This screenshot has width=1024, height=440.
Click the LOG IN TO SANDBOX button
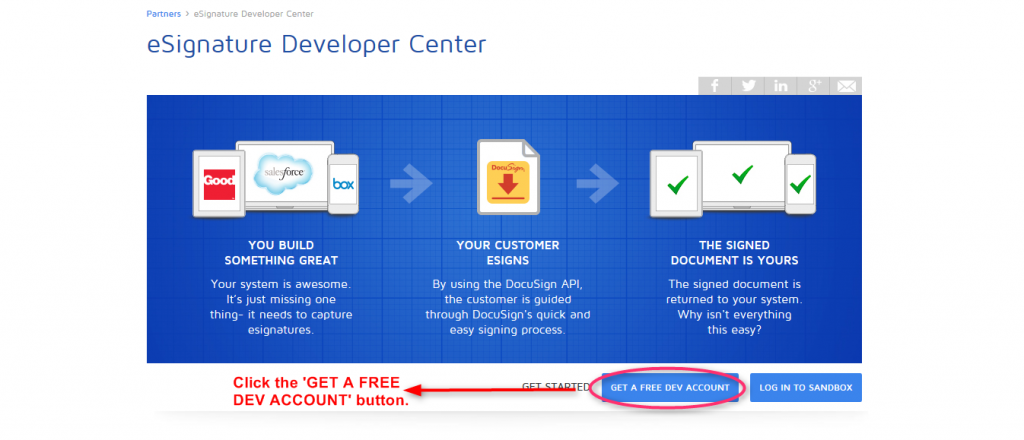[x=806, y=388]
